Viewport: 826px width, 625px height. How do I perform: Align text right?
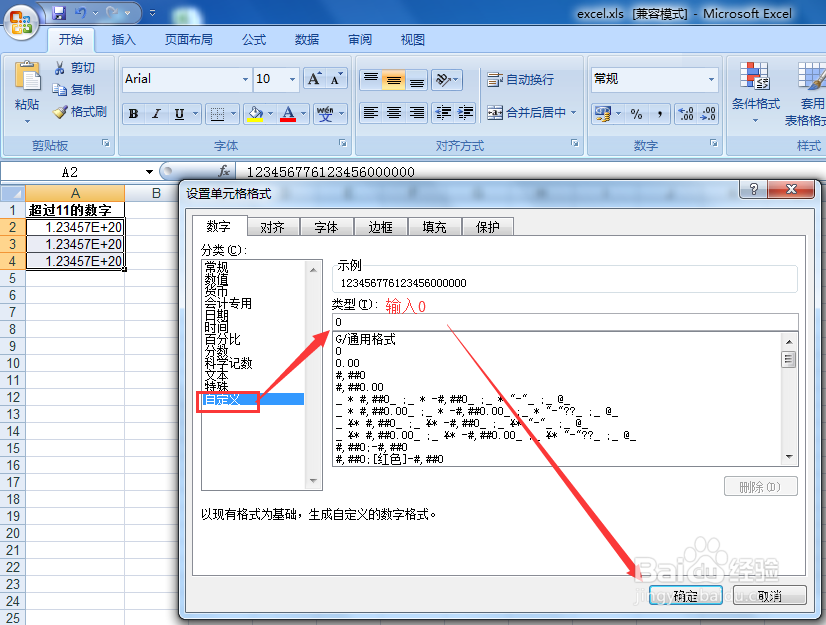[417, 113]
